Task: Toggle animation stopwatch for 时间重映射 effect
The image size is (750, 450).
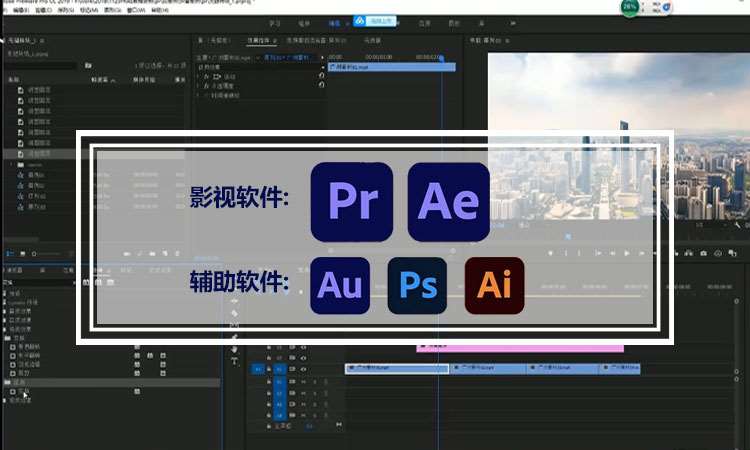Action: 206,95
